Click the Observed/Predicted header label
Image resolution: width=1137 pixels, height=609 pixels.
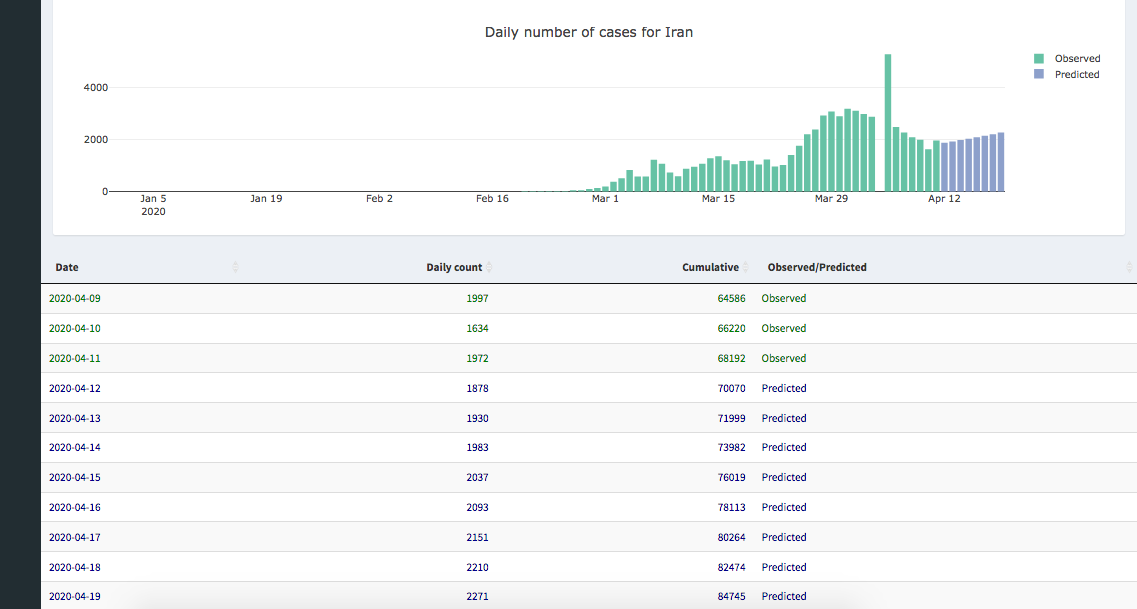click(x=816, y=268)
